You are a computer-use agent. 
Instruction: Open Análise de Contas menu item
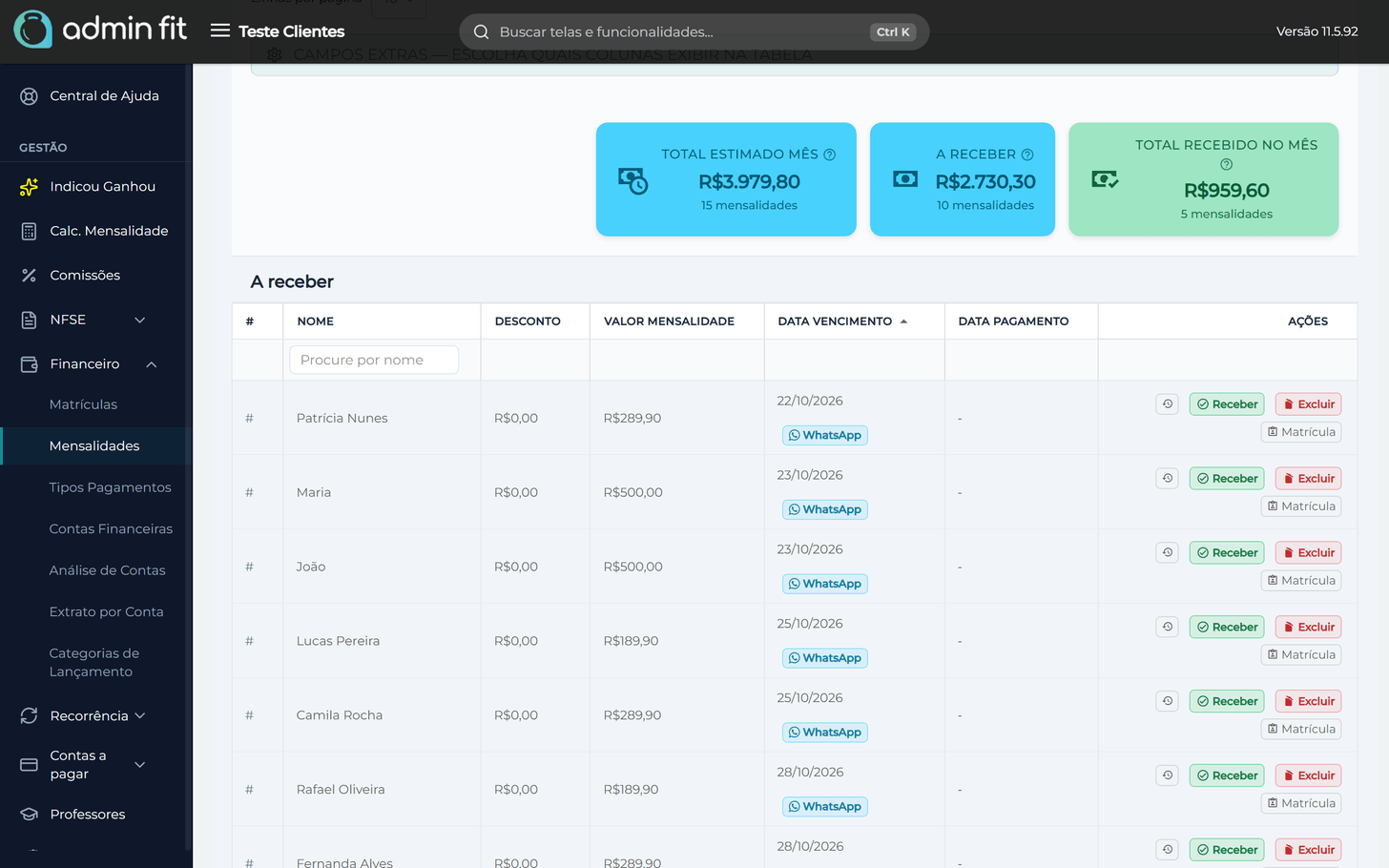click(x=107, y=570)
